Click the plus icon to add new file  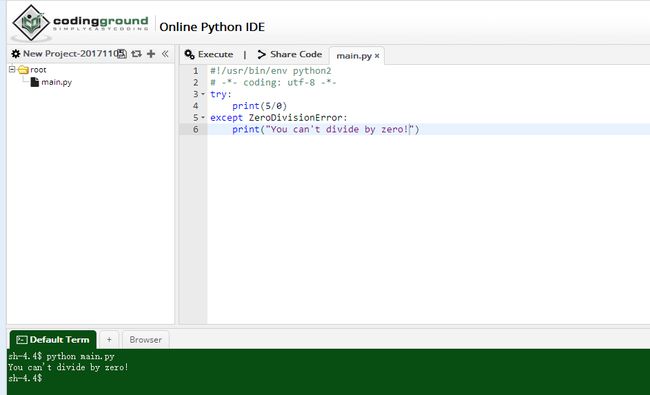151,54
